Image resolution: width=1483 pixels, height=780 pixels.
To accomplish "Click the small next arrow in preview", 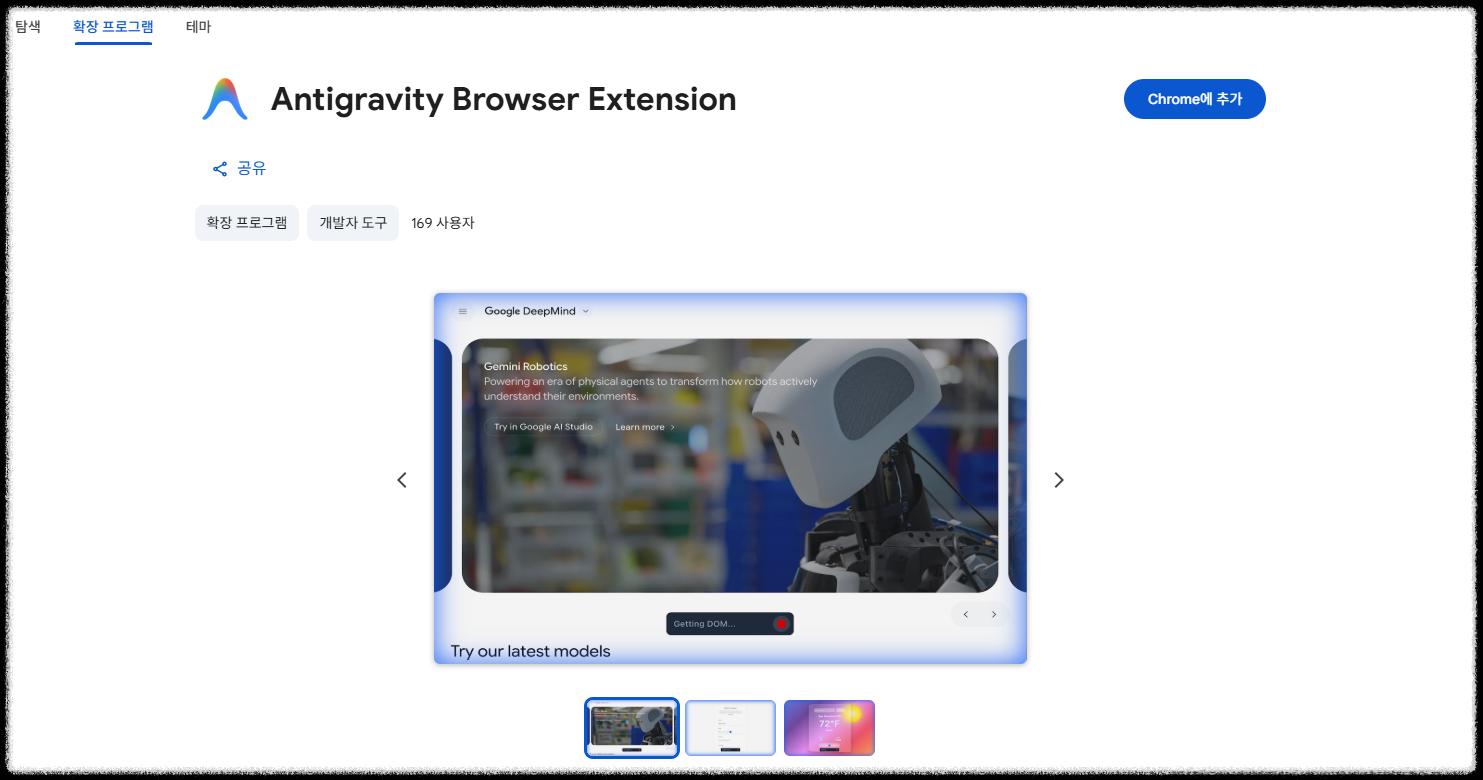I will (x=994, y=614).
